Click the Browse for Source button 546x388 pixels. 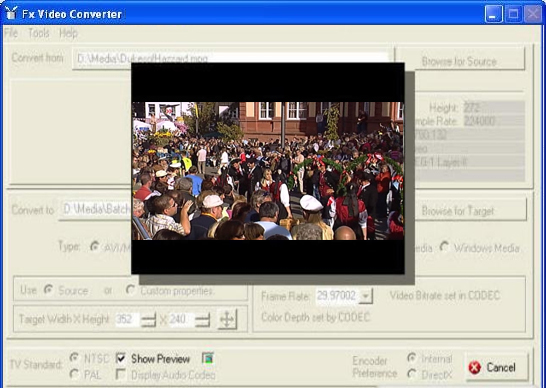pos(459,59)
